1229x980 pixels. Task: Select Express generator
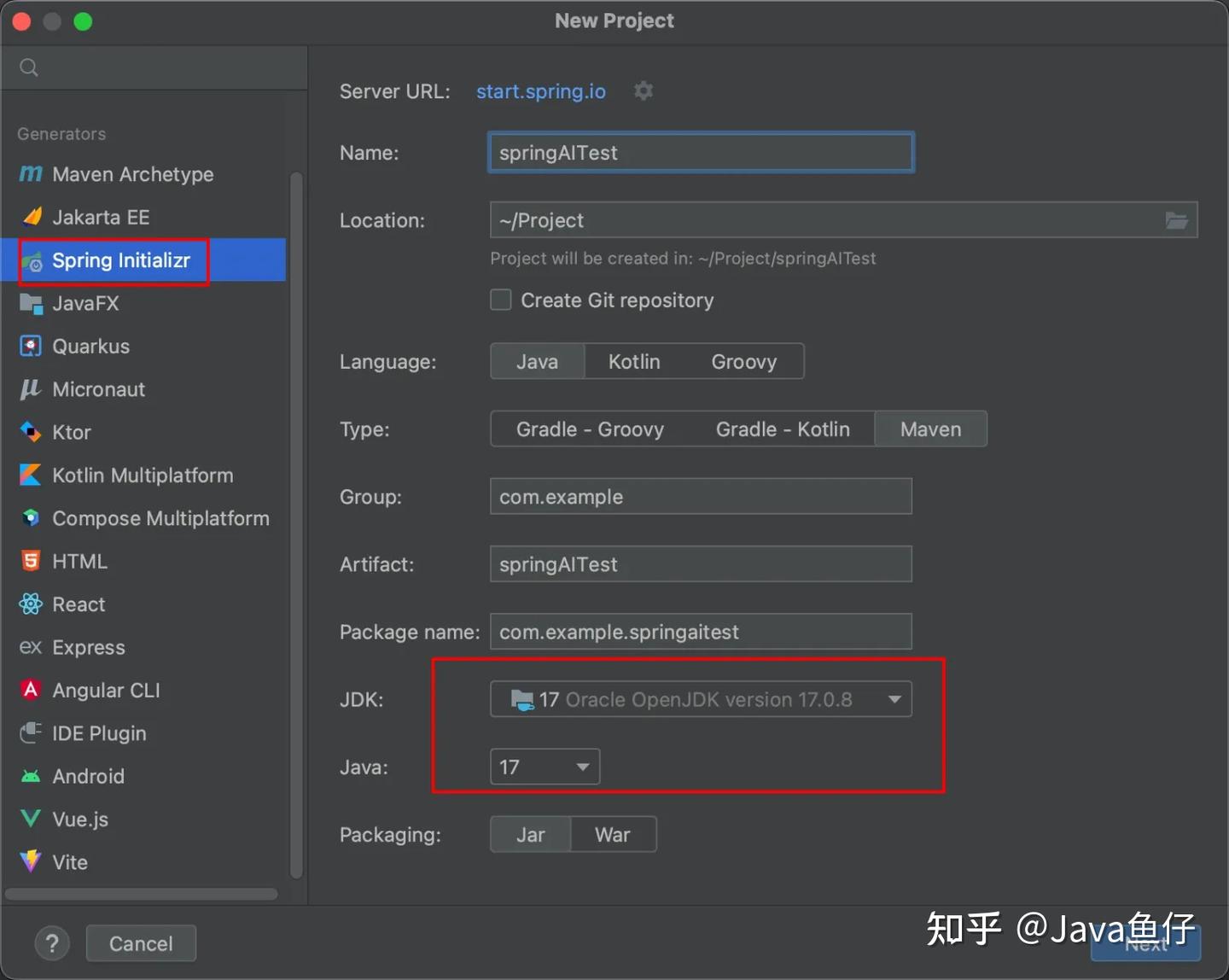143,647
